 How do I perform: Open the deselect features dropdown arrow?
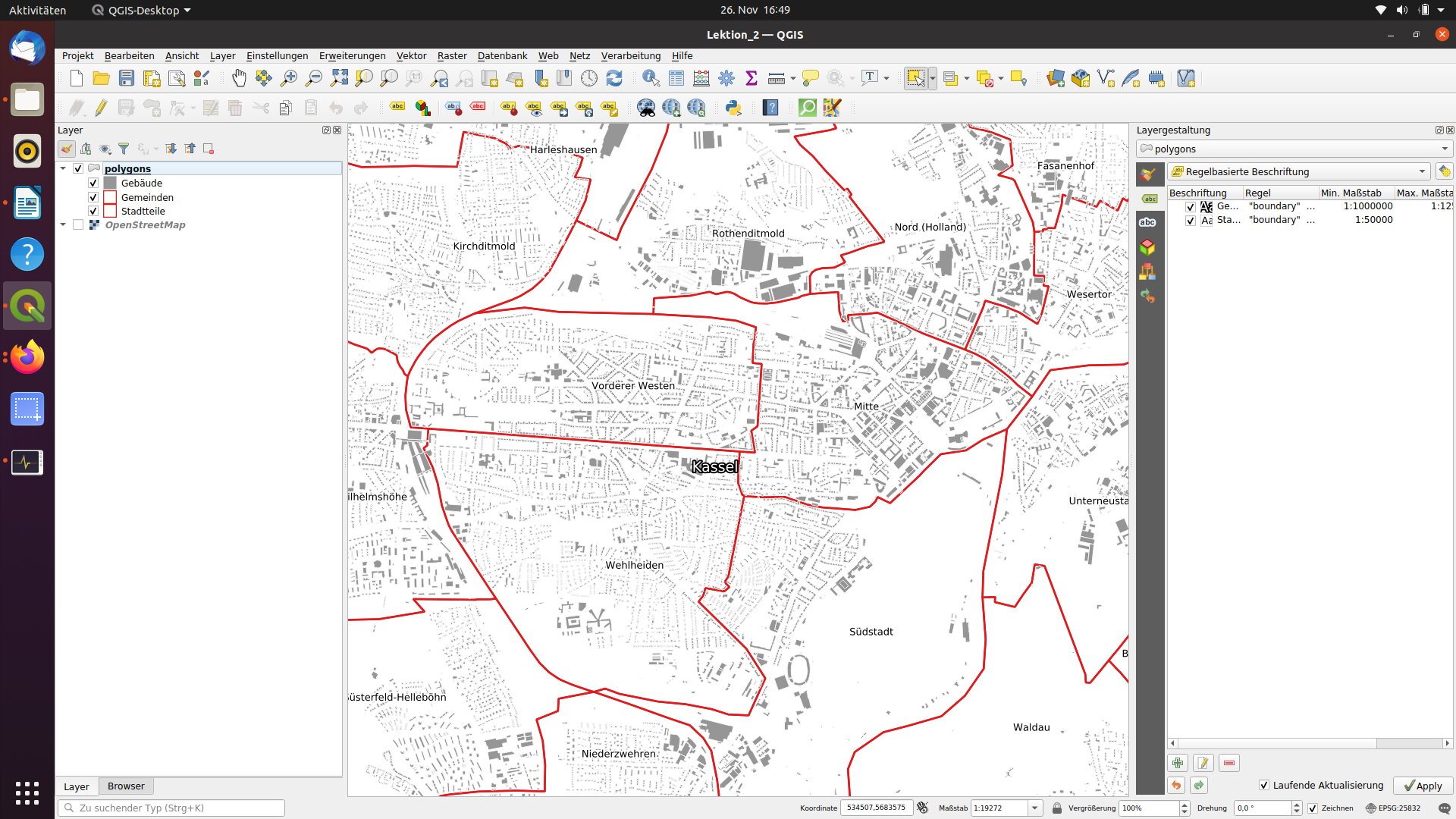pos(1001,78)
